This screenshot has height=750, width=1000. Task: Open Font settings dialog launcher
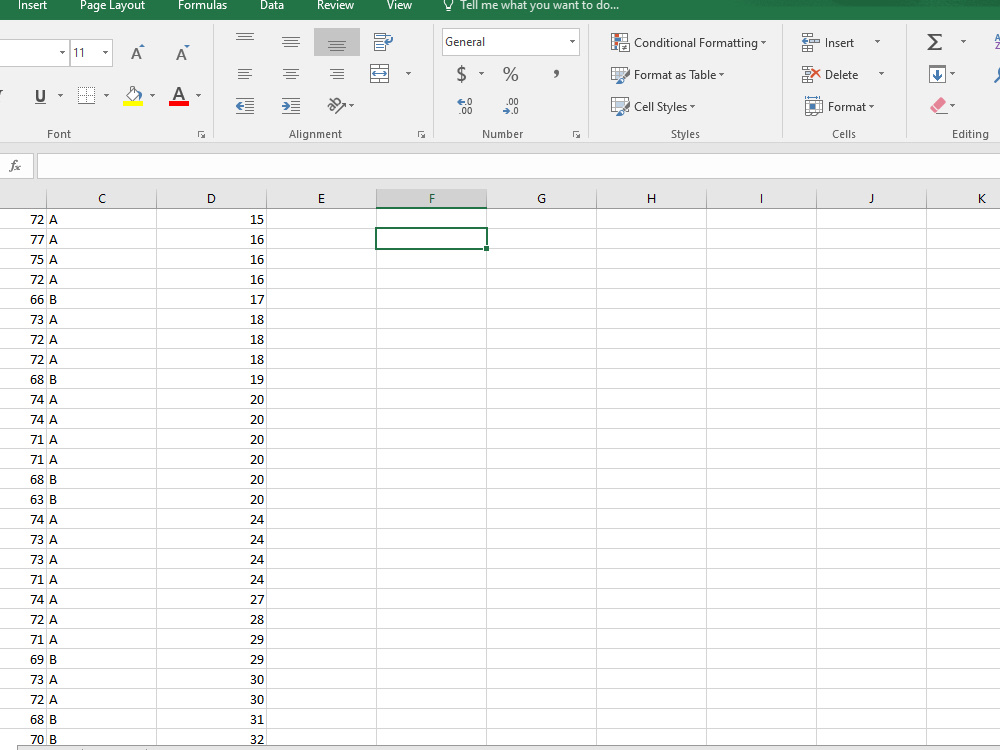pyautogui.click(x=202, y=135)
